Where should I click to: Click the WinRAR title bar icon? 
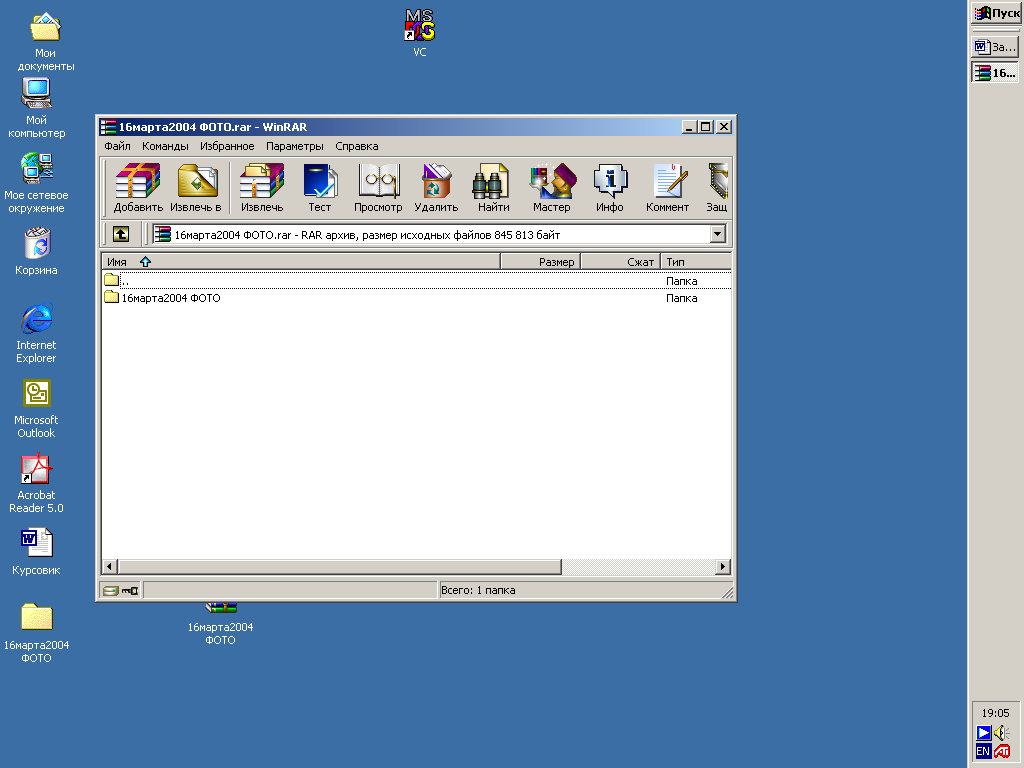pyautogui.click(x=108, y=127)
